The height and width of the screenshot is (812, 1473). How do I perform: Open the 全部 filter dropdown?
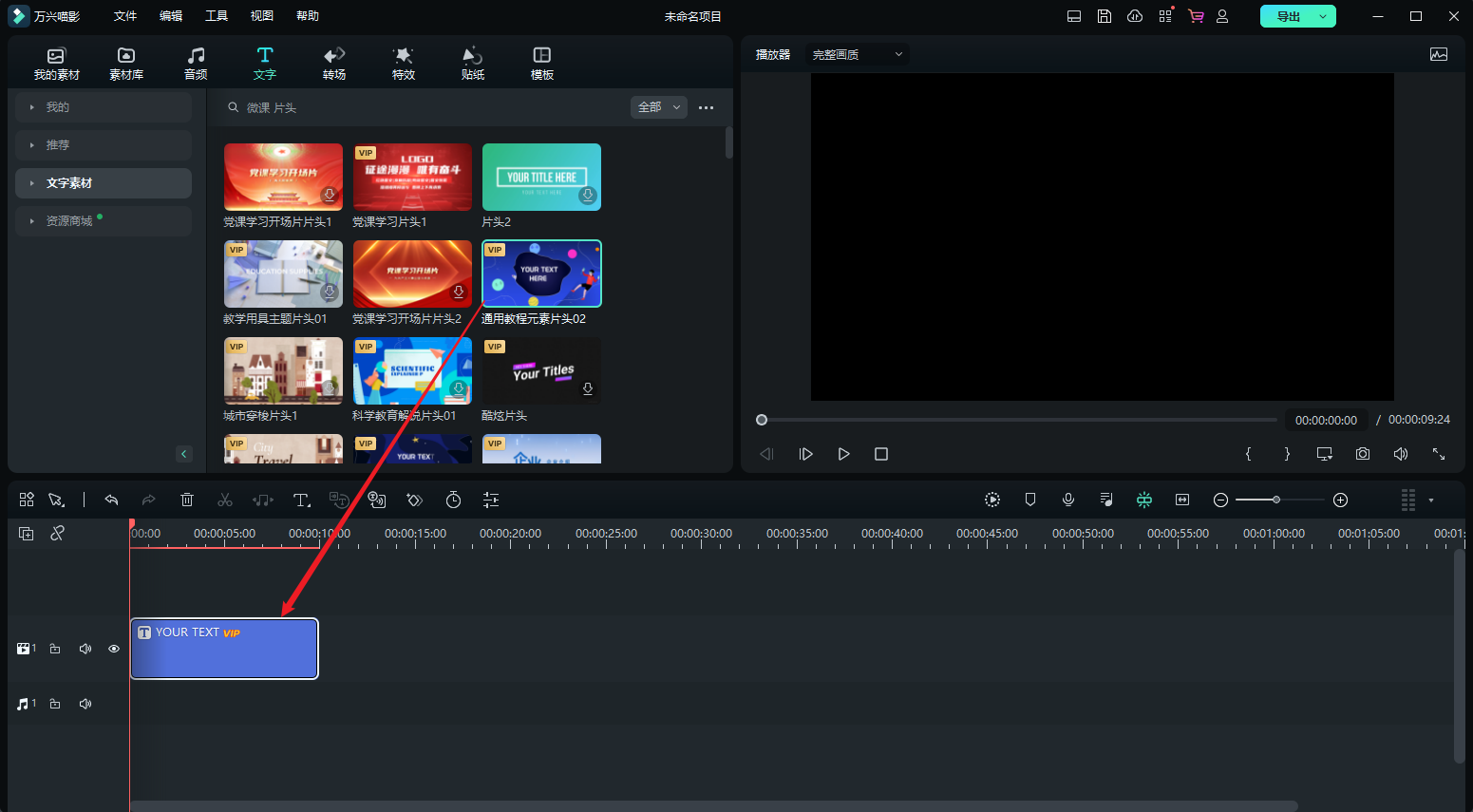[658, 107]
